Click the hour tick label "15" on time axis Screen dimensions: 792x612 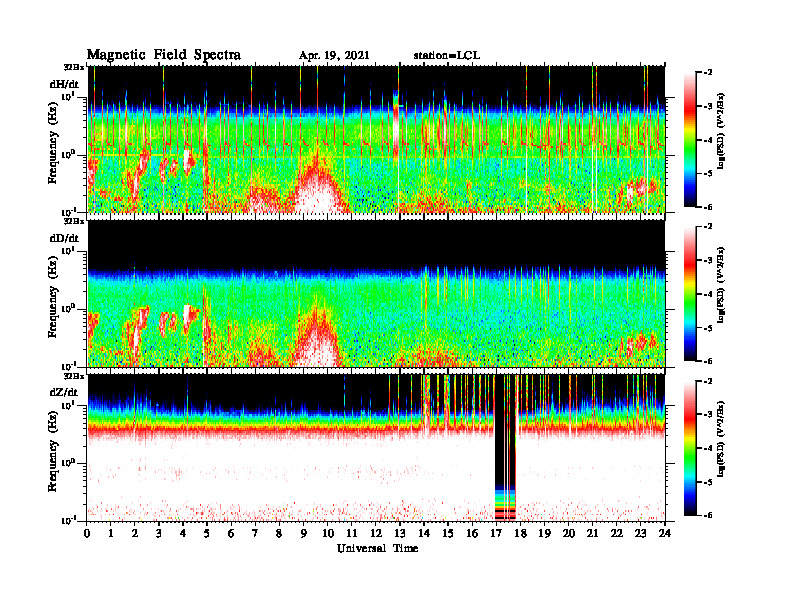tap(448, 534)
